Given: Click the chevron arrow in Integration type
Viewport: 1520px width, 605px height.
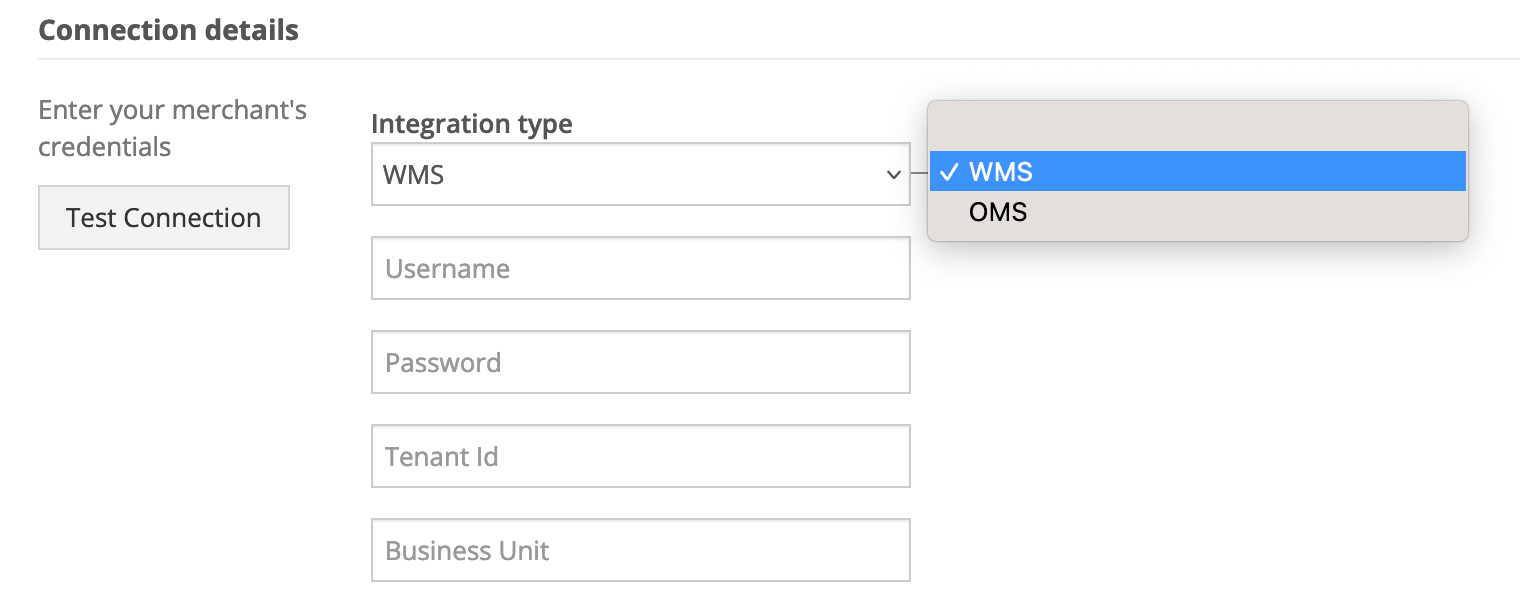Looking at the screenshot, I should click(893, 176).
